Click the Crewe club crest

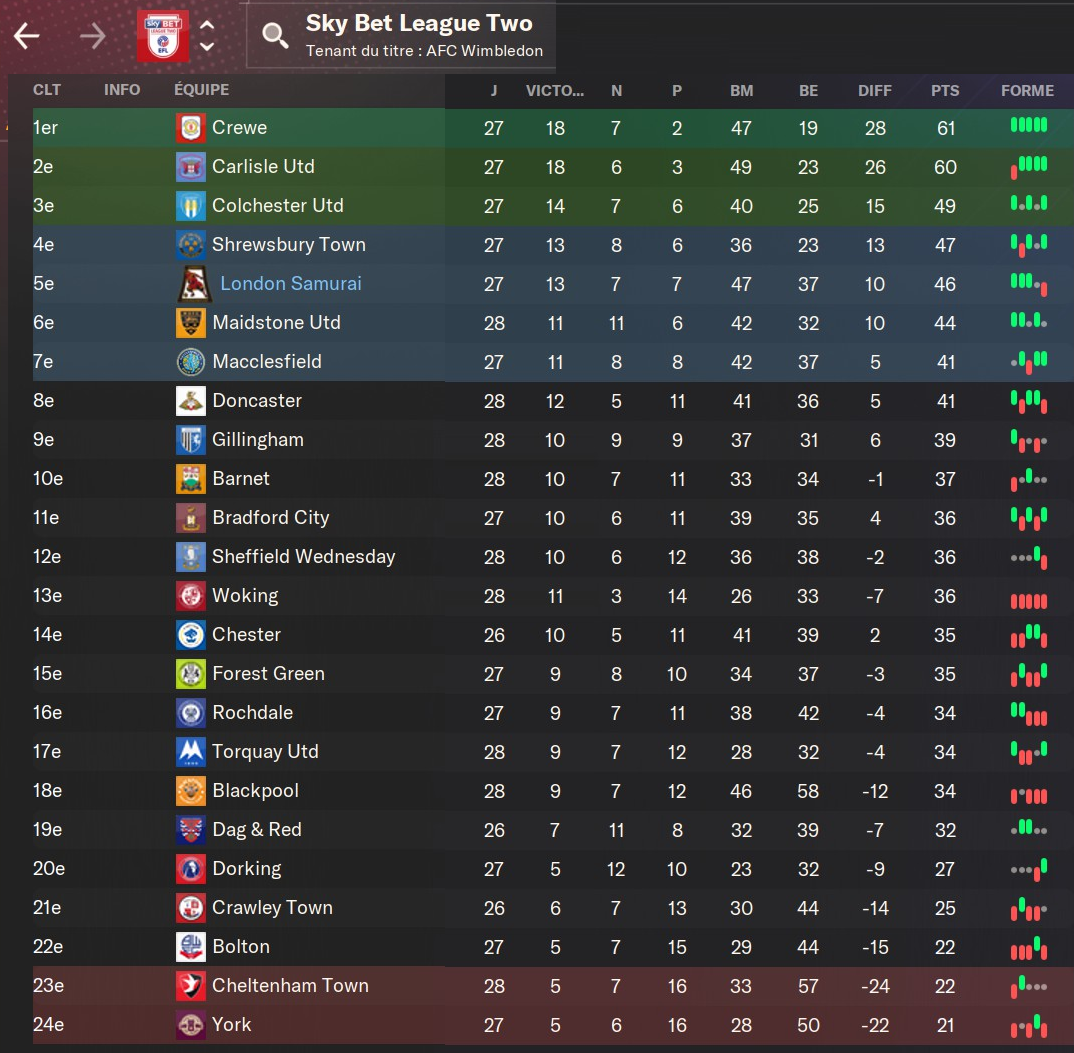tap(190, 128)
